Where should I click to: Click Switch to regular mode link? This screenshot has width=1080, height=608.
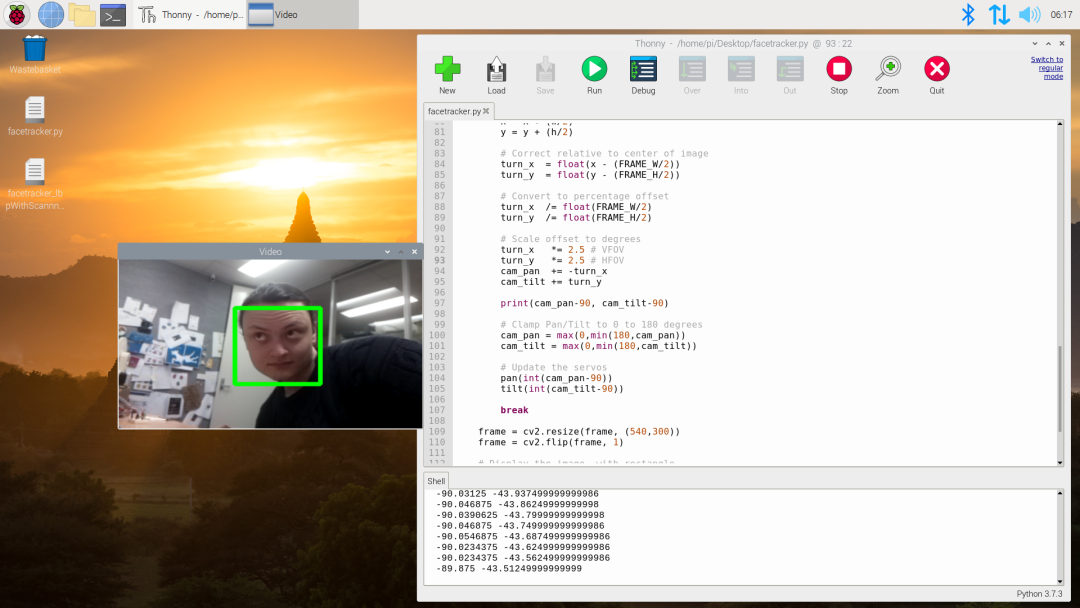[1046, 67]
